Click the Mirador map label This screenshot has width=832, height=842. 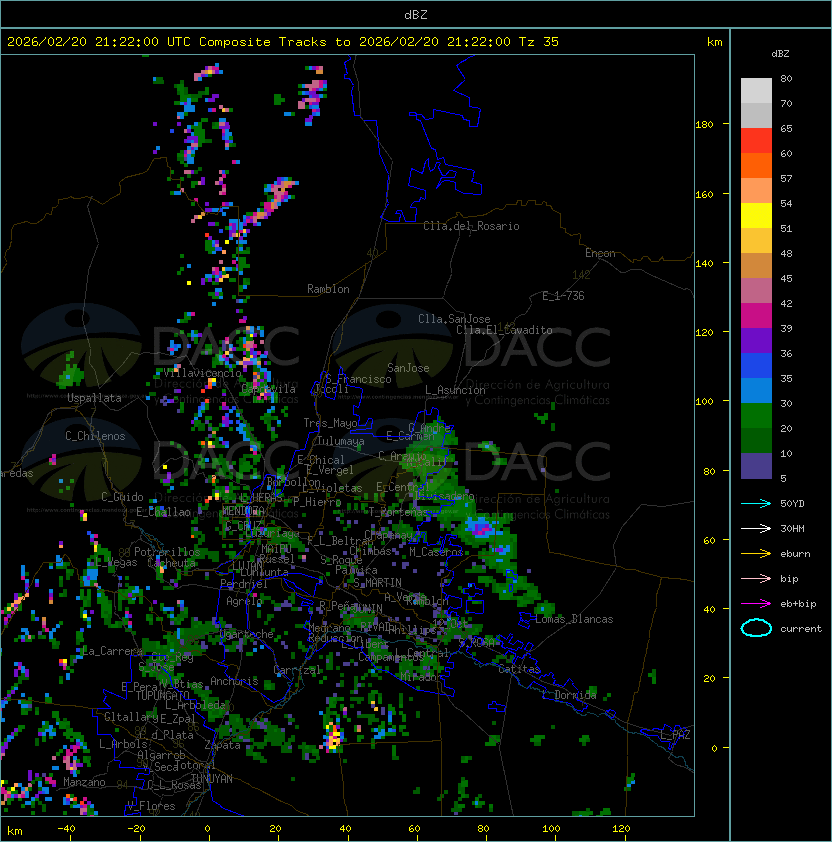coord(419,677)
